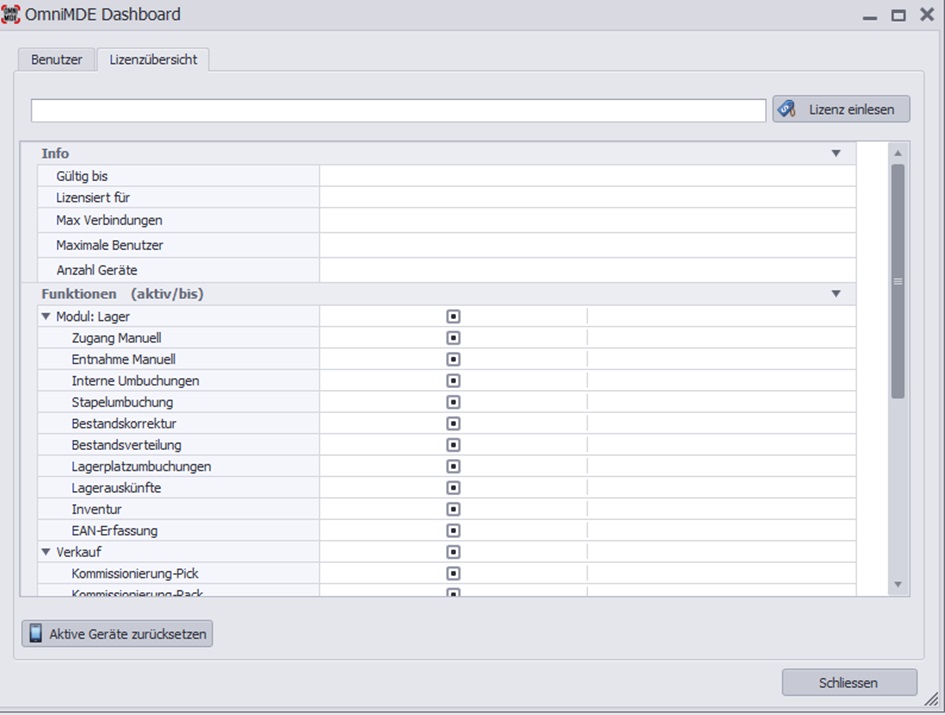The height and width of the screenshot is (715, 945).
Task: Collapse the Modul: Lager tree node
Action: tap(46, 316)
